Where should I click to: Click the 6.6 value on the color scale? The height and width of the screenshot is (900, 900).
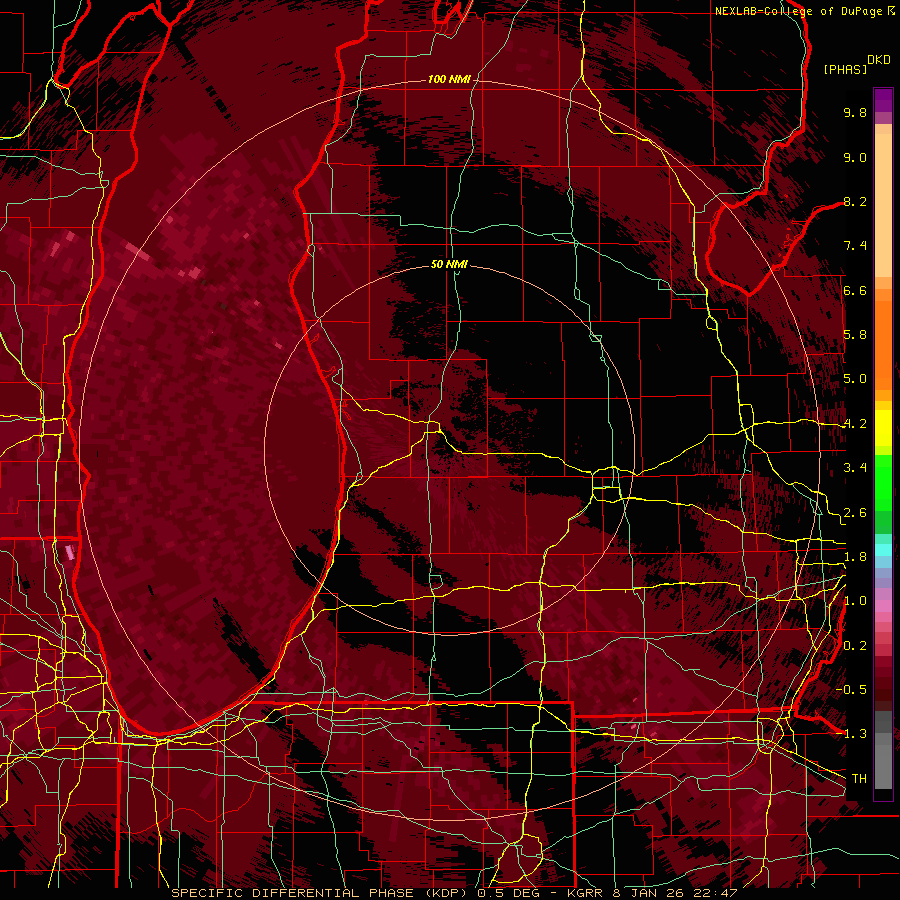coord(855,290)
